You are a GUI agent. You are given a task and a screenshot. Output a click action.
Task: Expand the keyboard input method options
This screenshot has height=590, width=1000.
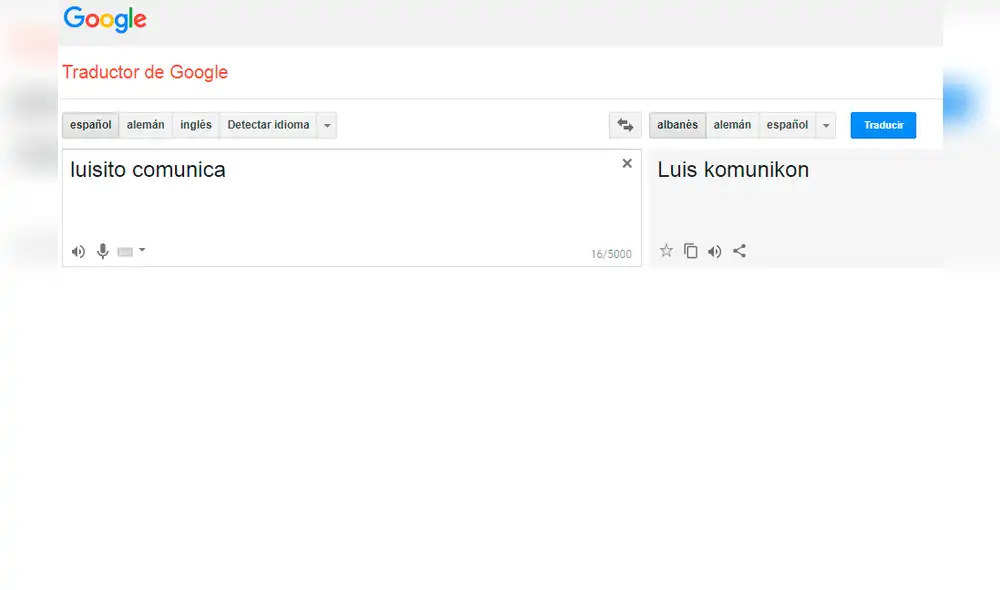point(140,251)
